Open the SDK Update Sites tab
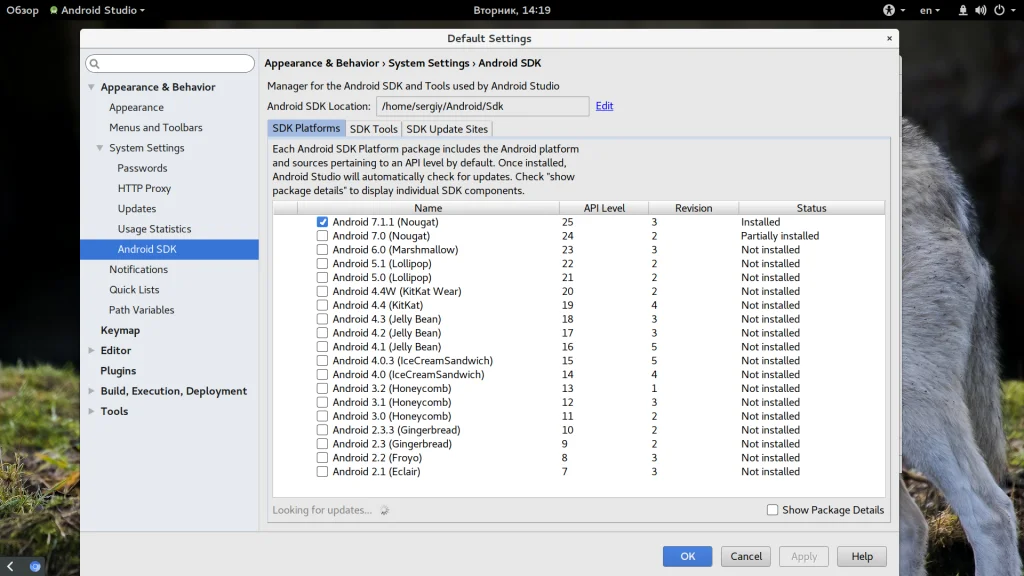 [447, 129]
